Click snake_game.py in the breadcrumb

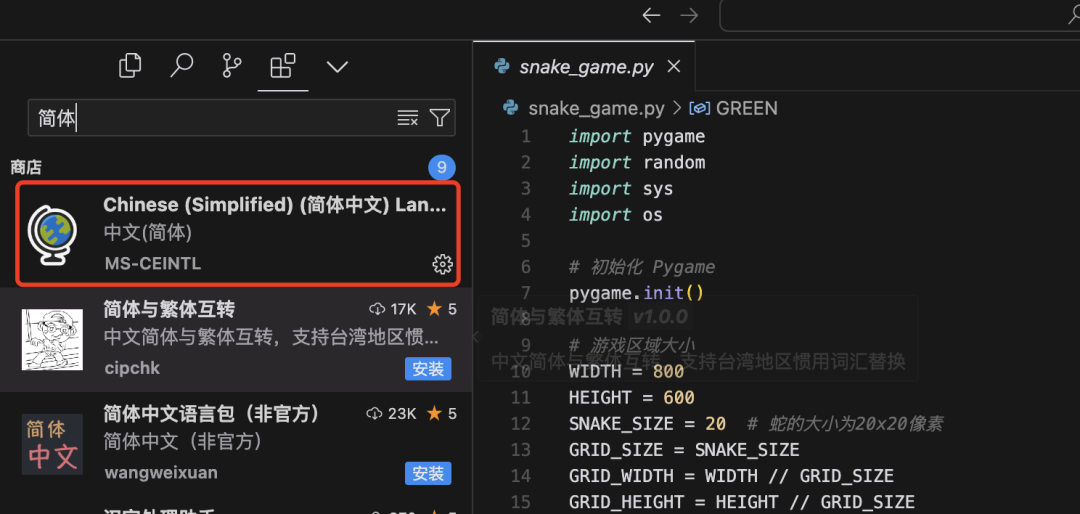[x=596, y=108]
